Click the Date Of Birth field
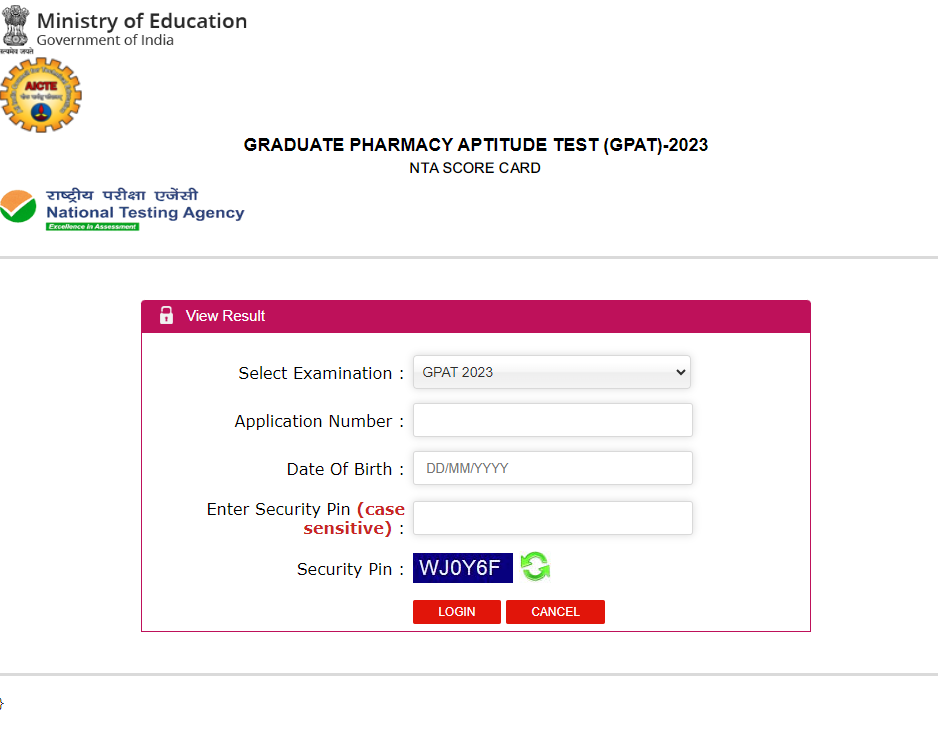Screen dimensions: 938x734 552,468
